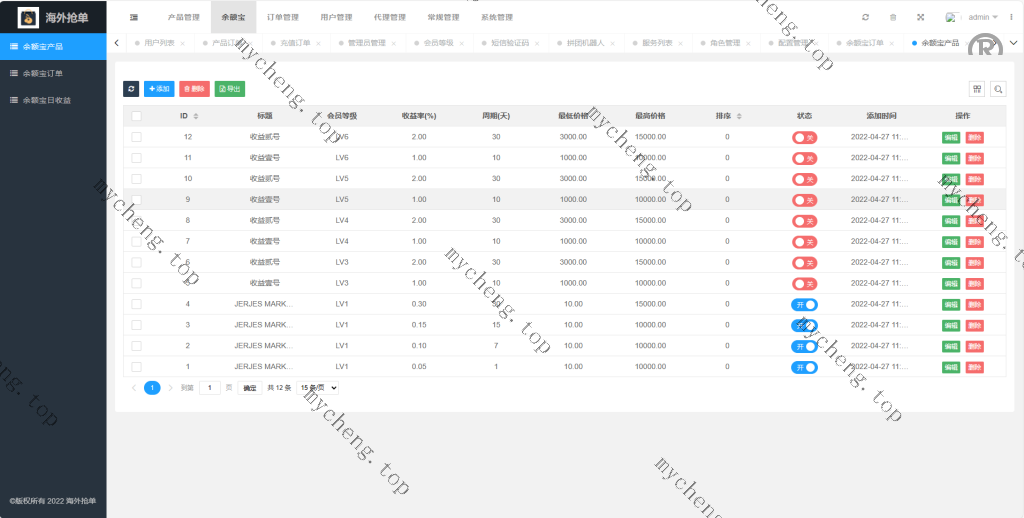Click the blue 添加 button
The height and width of the screenshot is (518, 1024).
[158, 89]
